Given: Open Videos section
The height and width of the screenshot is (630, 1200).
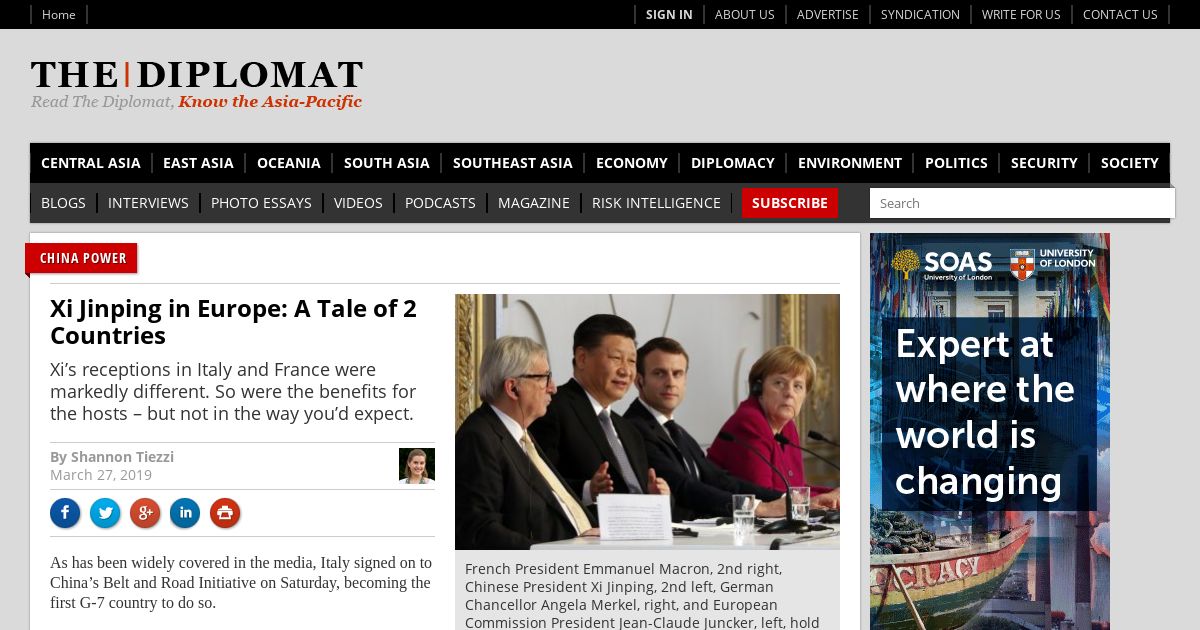Looking at the screenshot, I should click(358, 203).
